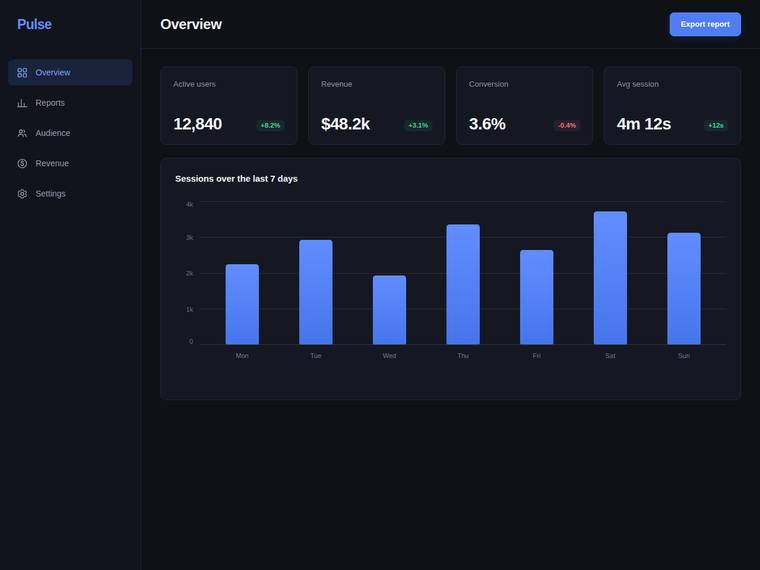Click the Saturday bar in sessions chart

(x=610, y=278)
